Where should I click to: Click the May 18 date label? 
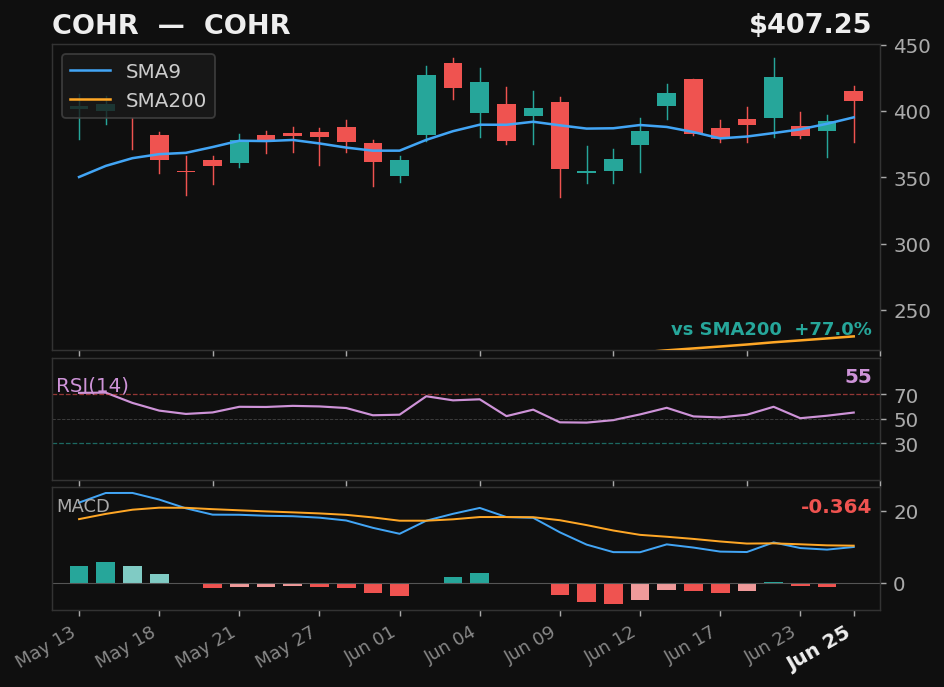[x=126, y=646]
